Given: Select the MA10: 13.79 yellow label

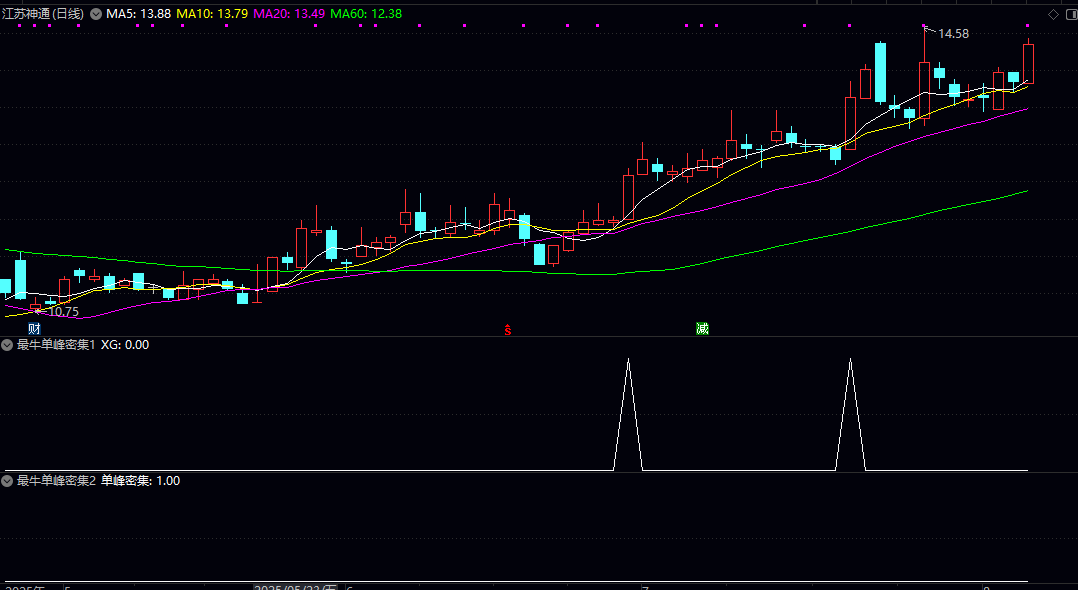Looking at the screenshot, I should [211, 14].
